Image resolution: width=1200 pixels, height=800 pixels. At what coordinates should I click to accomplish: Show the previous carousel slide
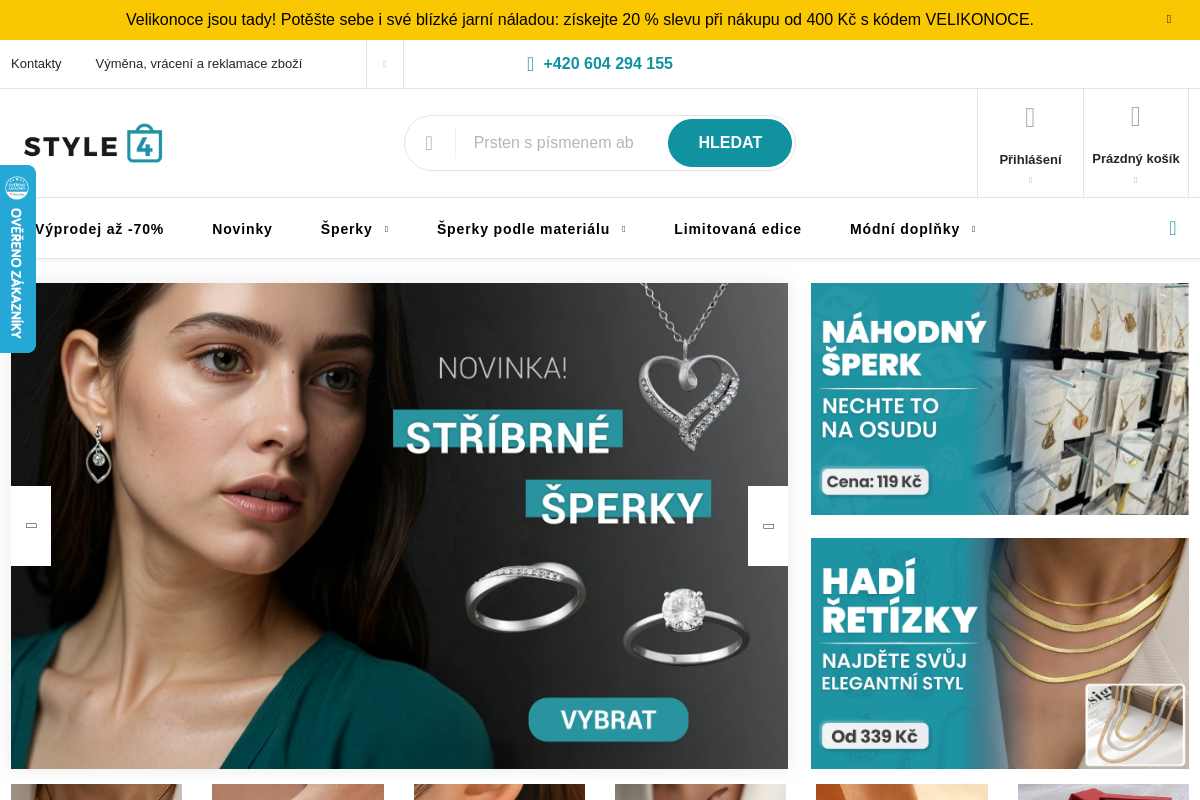(x=31, y=526)
